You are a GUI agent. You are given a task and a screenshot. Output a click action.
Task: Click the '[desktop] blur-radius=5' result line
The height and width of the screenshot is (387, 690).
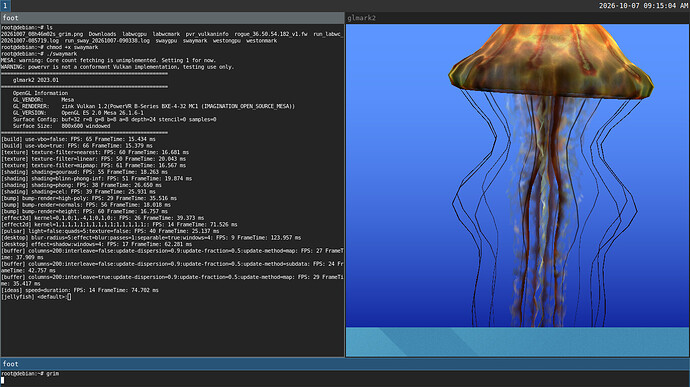(x=151, y=238)
